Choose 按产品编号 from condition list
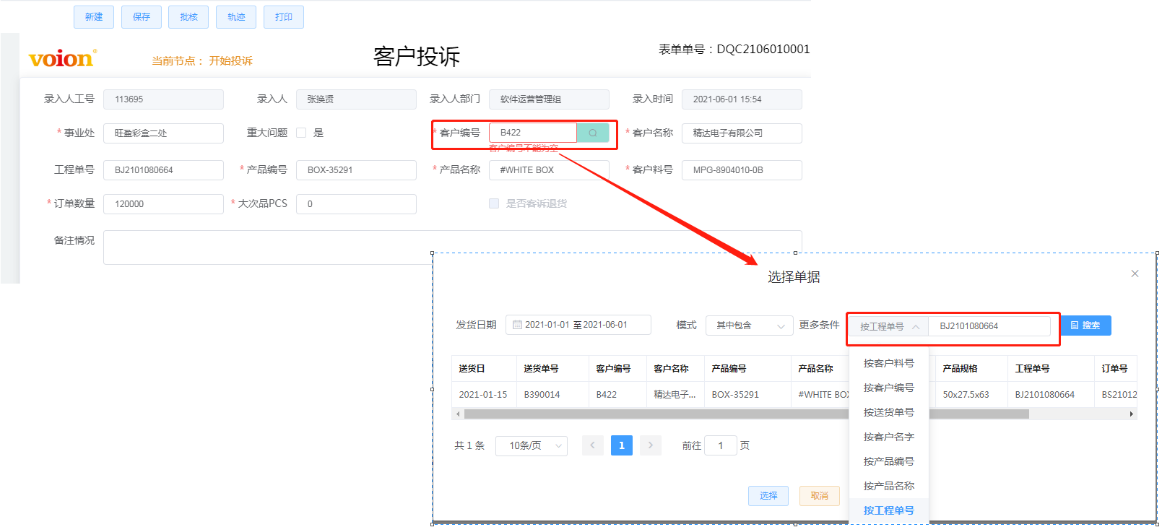Screen dimensions: 1163x529 (x=889, y=461)
